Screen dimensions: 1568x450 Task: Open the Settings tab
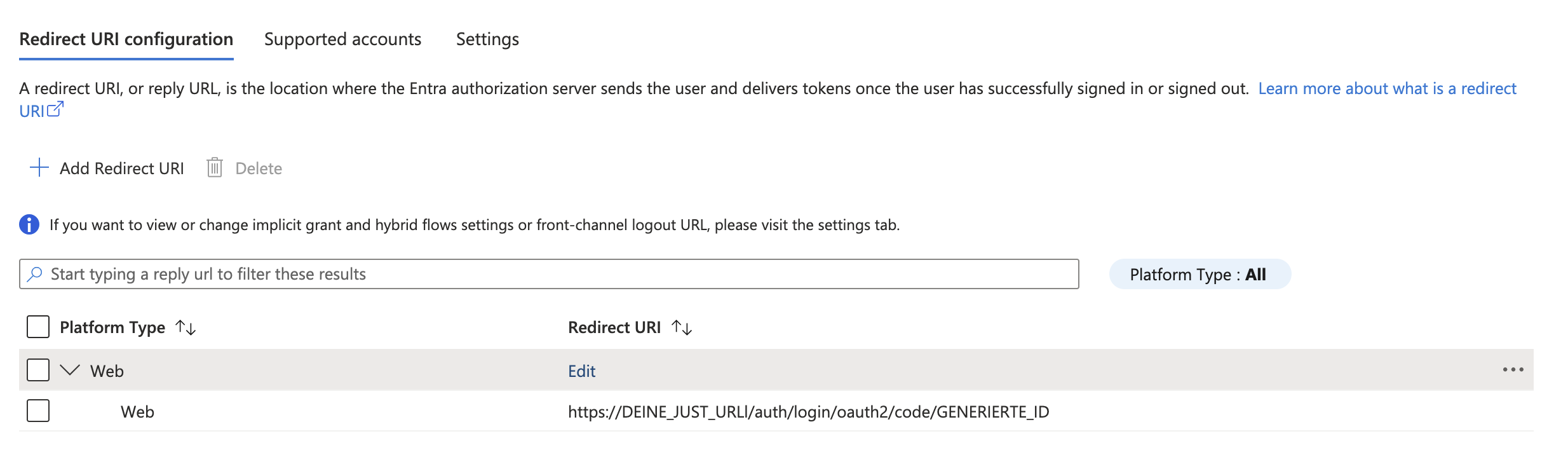coord(487,39)
